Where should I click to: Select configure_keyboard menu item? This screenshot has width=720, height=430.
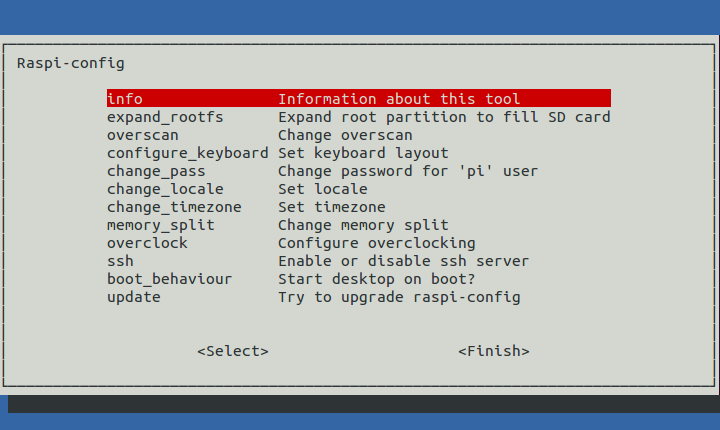pos(359,153)
